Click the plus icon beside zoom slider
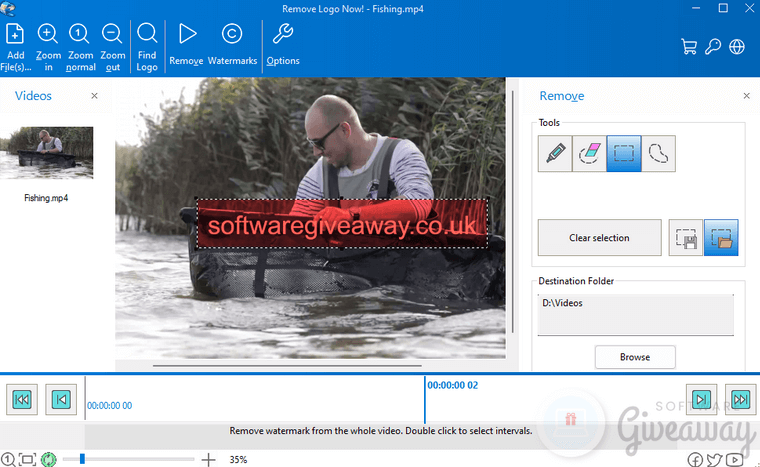This screenshot has width=760, height=467. tap(208, 459)
